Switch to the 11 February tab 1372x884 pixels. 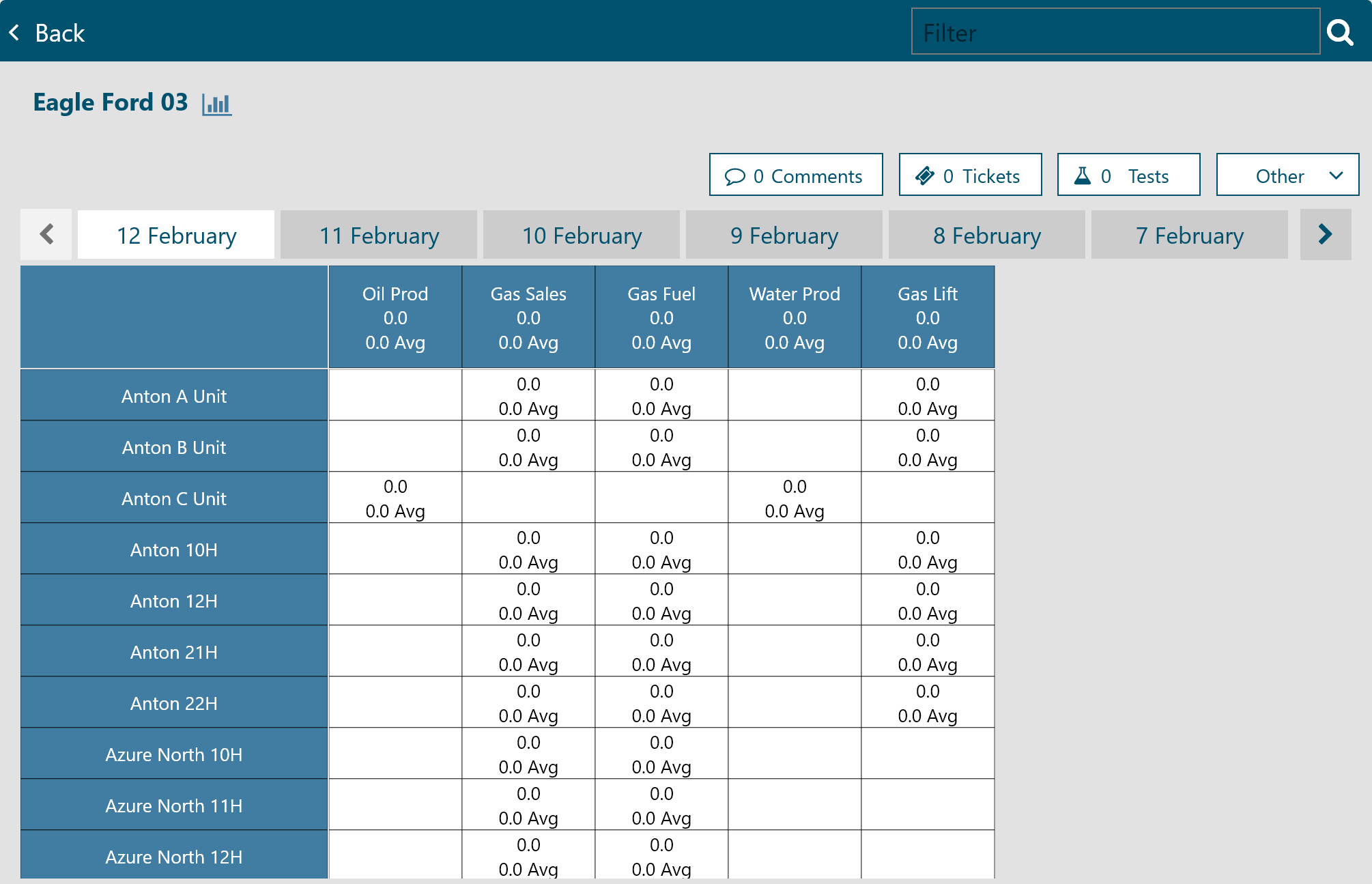click(379, 236)
